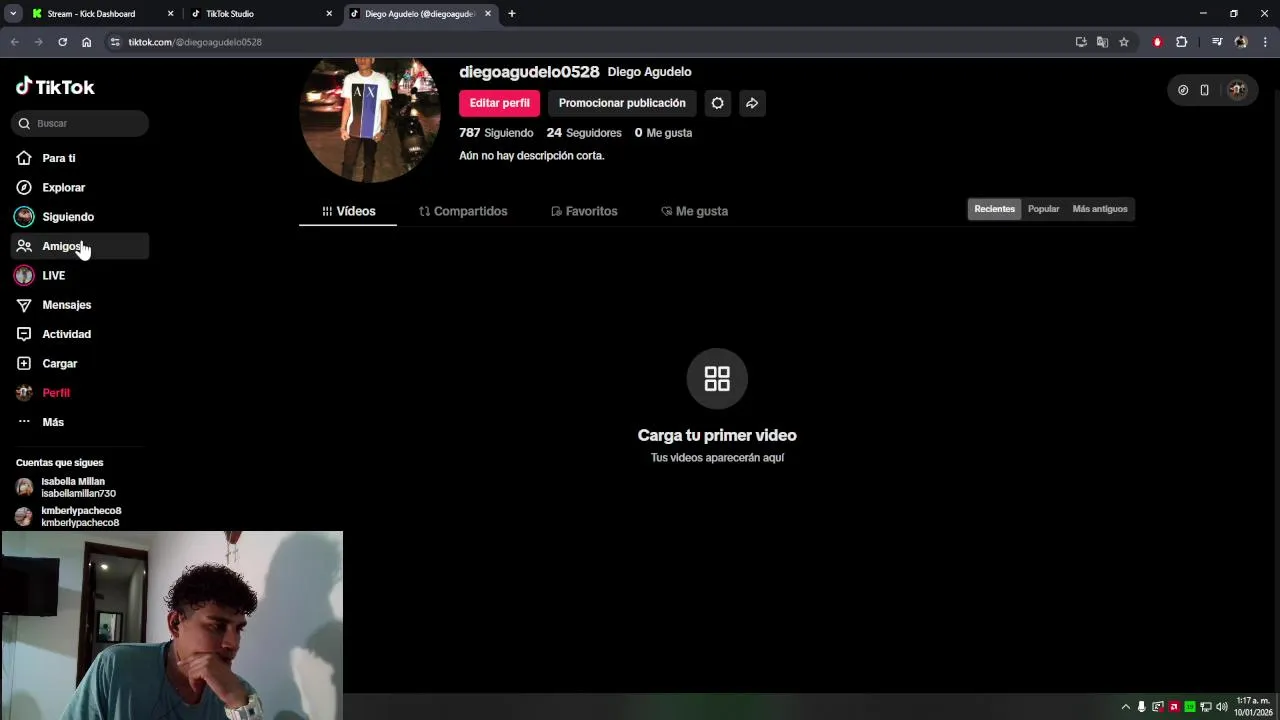The height and width of the screenshot is (720, 1280).
Task: Open the Amigos section
Action: pos(80,246)
